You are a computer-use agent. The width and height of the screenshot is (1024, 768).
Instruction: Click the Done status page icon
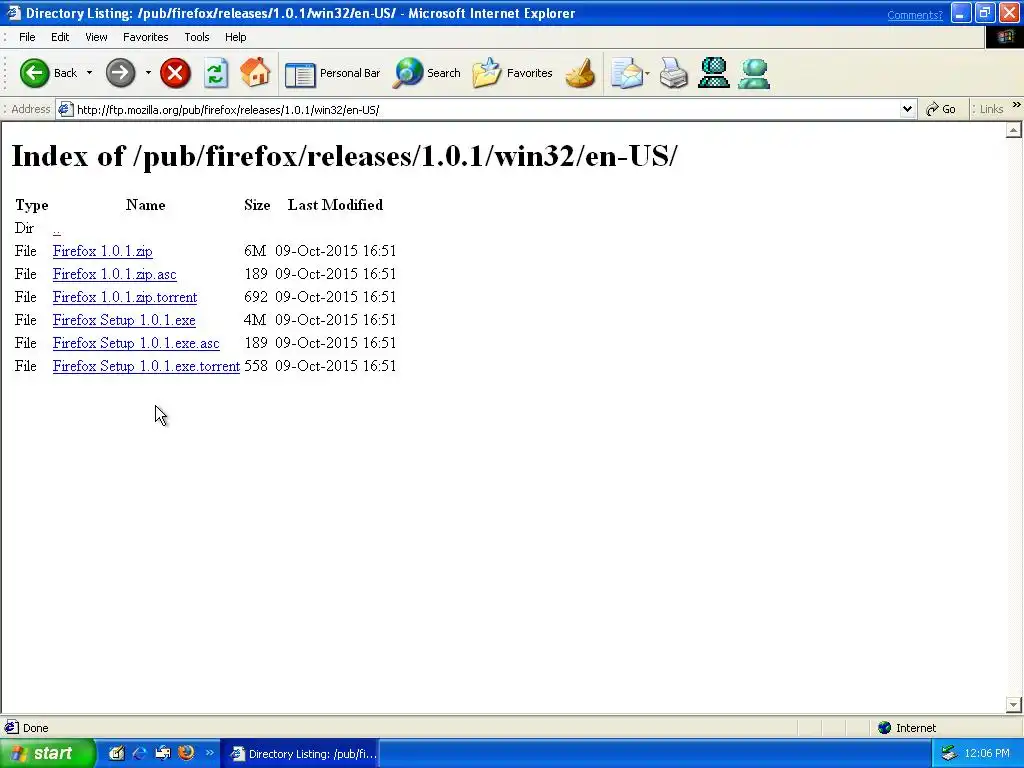click(x=12, y=727)
